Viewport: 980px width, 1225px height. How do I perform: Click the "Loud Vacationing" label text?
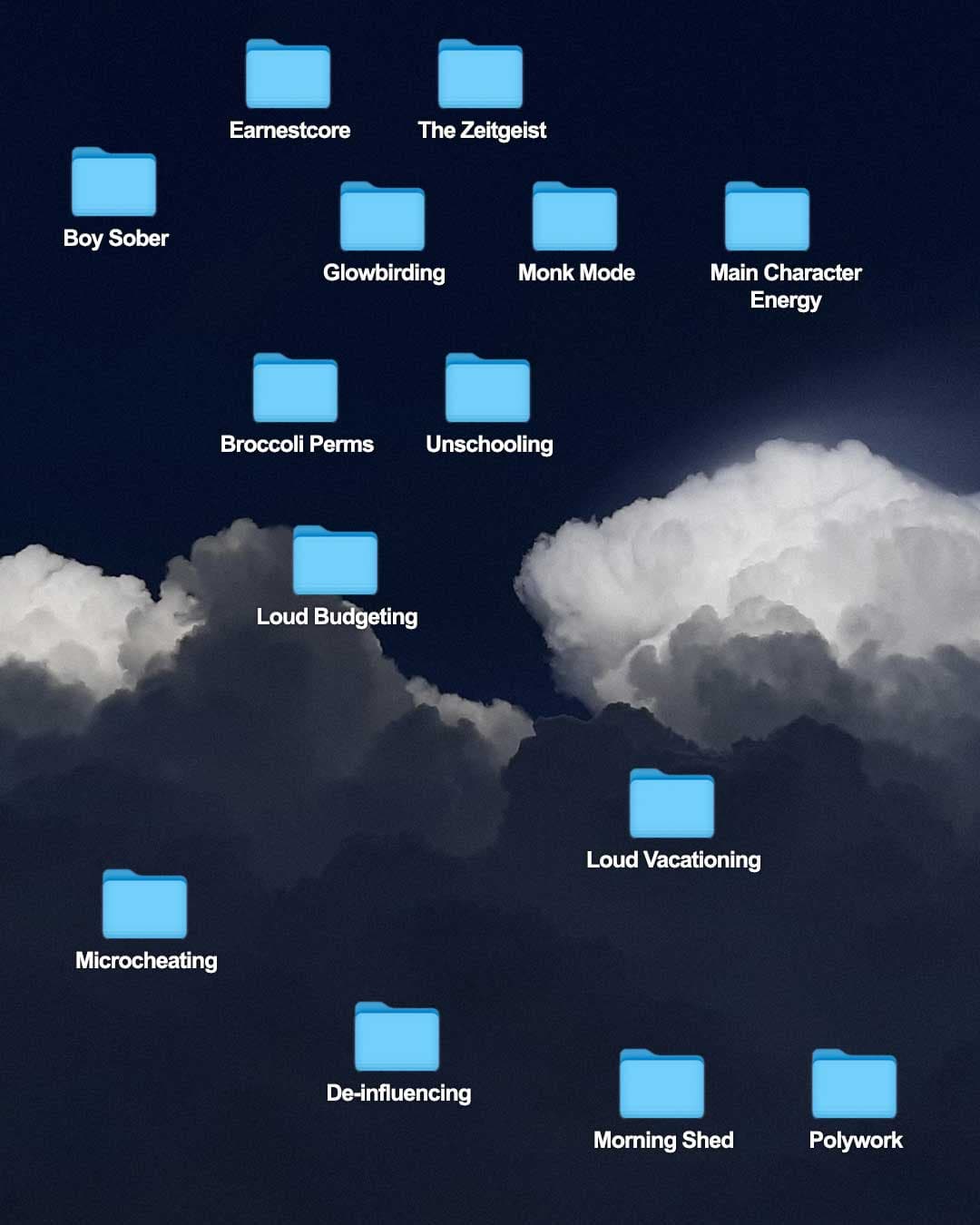[x=673, y=860]
